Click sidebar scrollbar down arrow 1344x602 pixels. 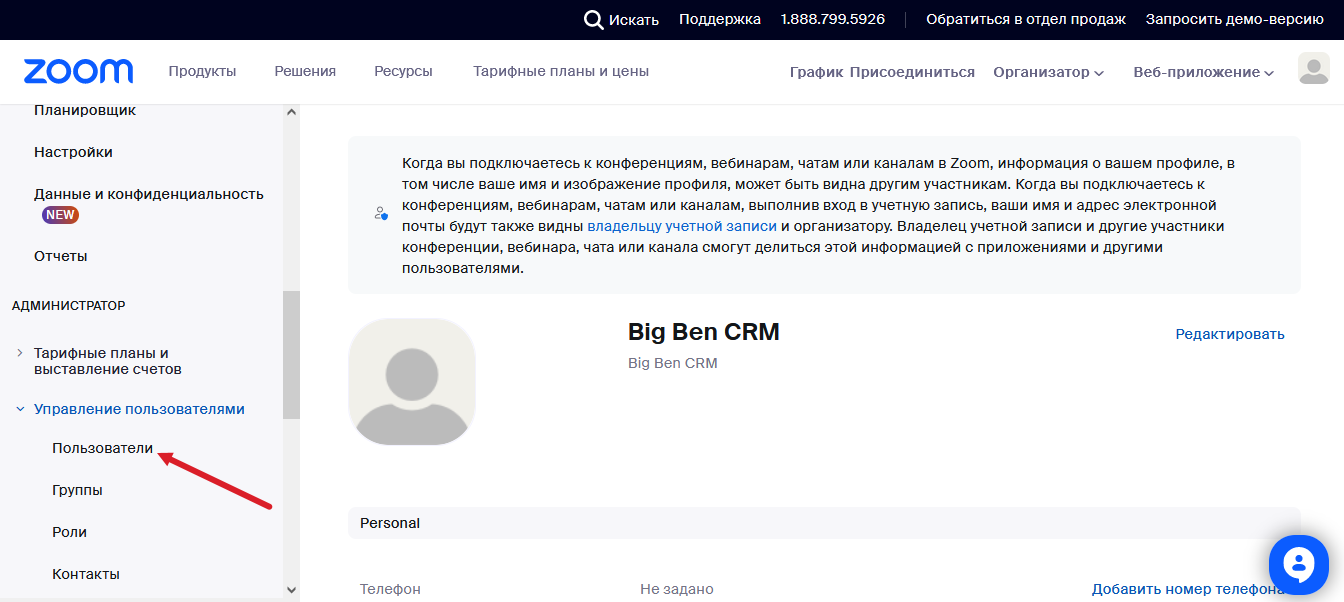[x=291, y=590]
